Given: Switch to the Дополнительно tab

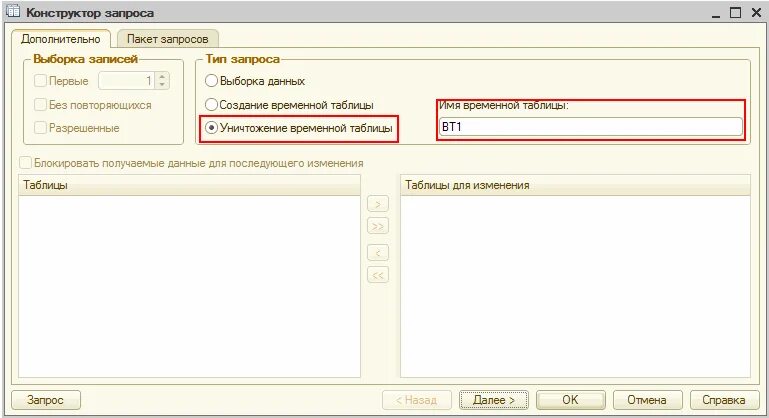Looking at the screenshot, I should [x=61, y=39].
